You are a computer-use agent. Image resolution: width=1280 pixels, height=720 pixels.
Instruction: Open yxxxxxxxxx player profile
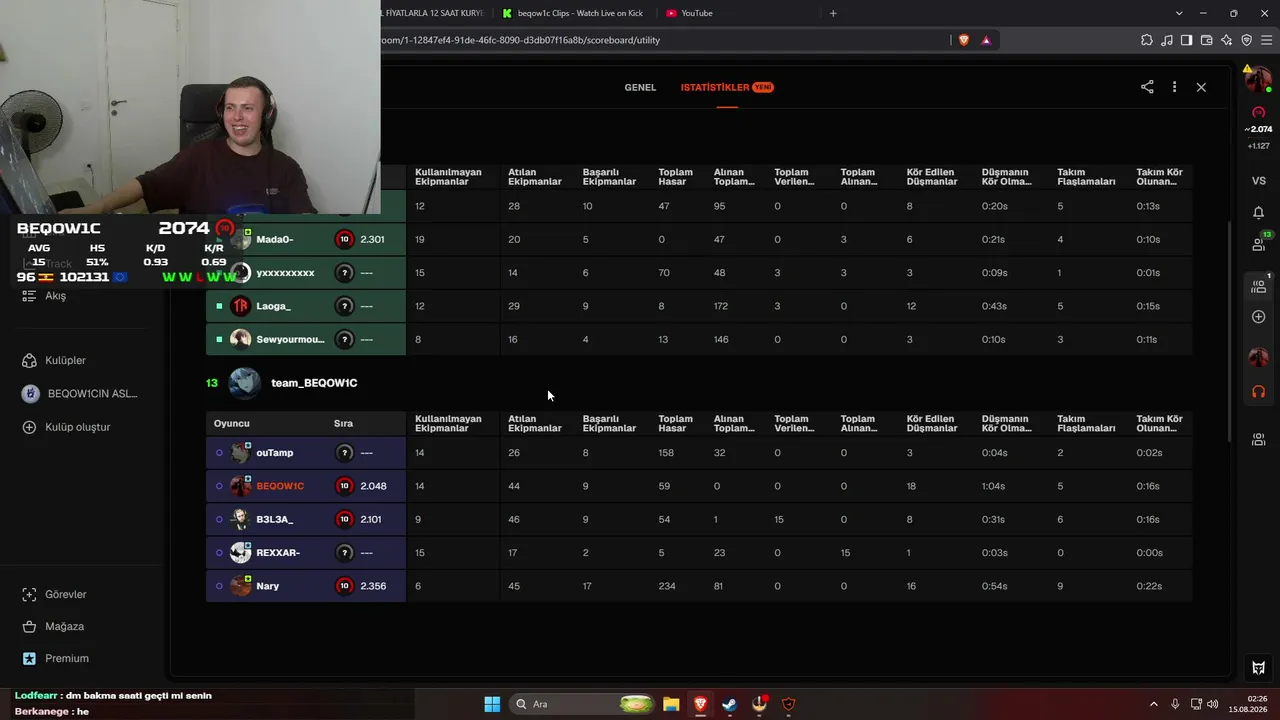coord(285,273)
